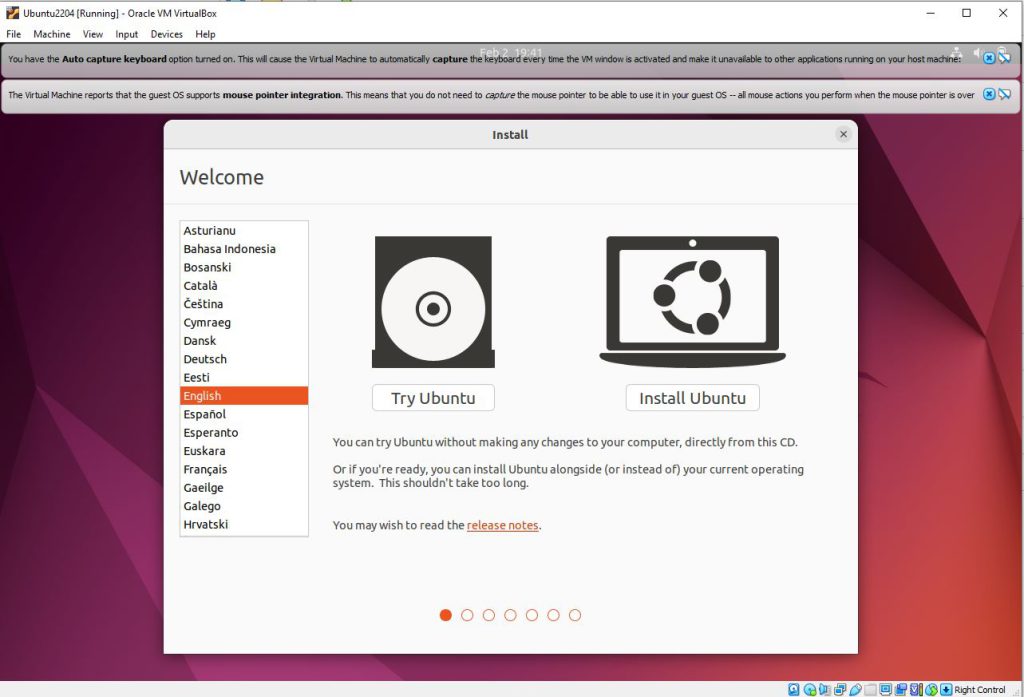Click the mouse integration indicator icon
The height and width of the screenshot is (697, 1024).
[x=931, y=689]
